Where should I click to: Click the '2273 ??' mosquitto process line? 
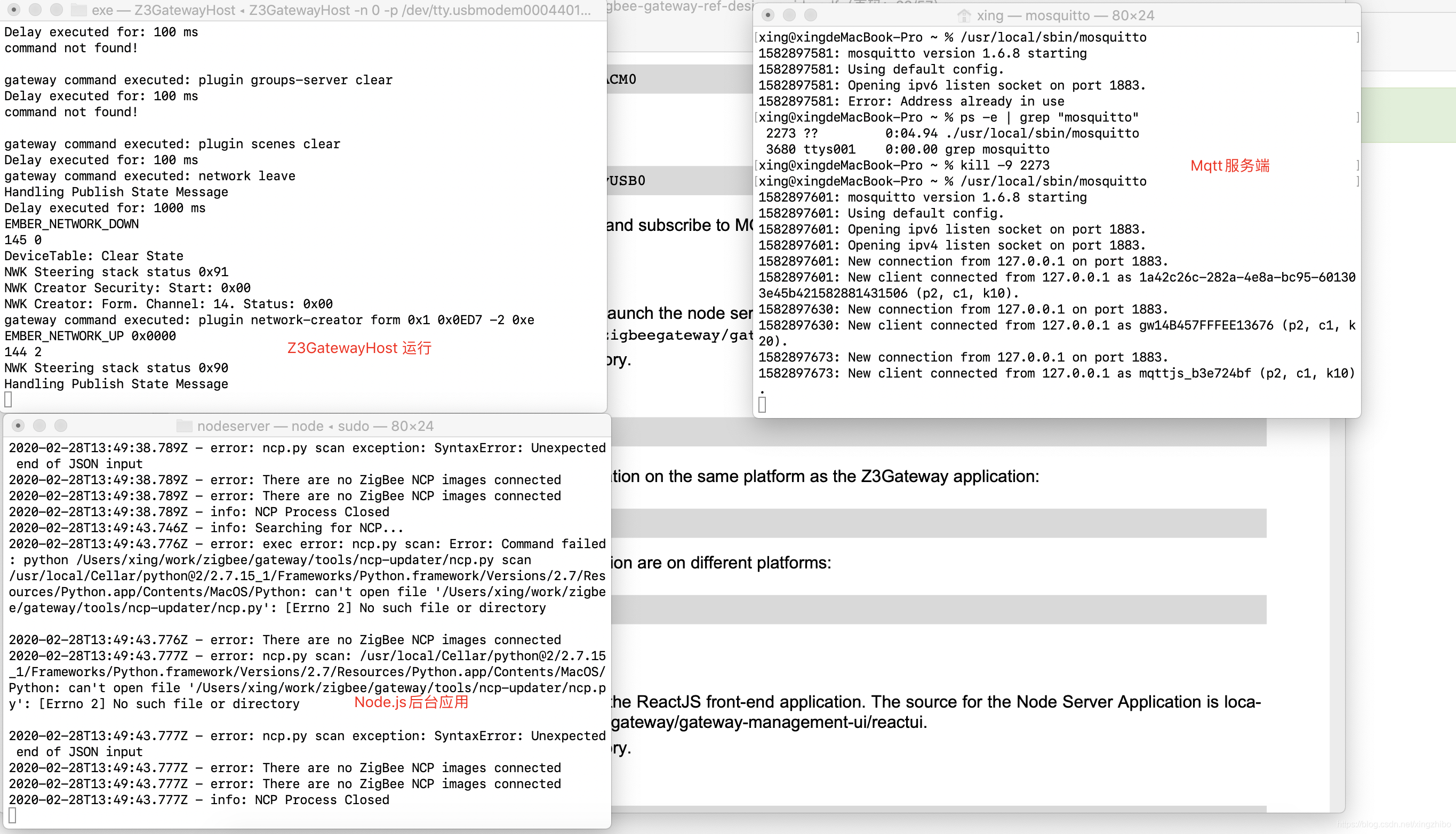point(952,133)
